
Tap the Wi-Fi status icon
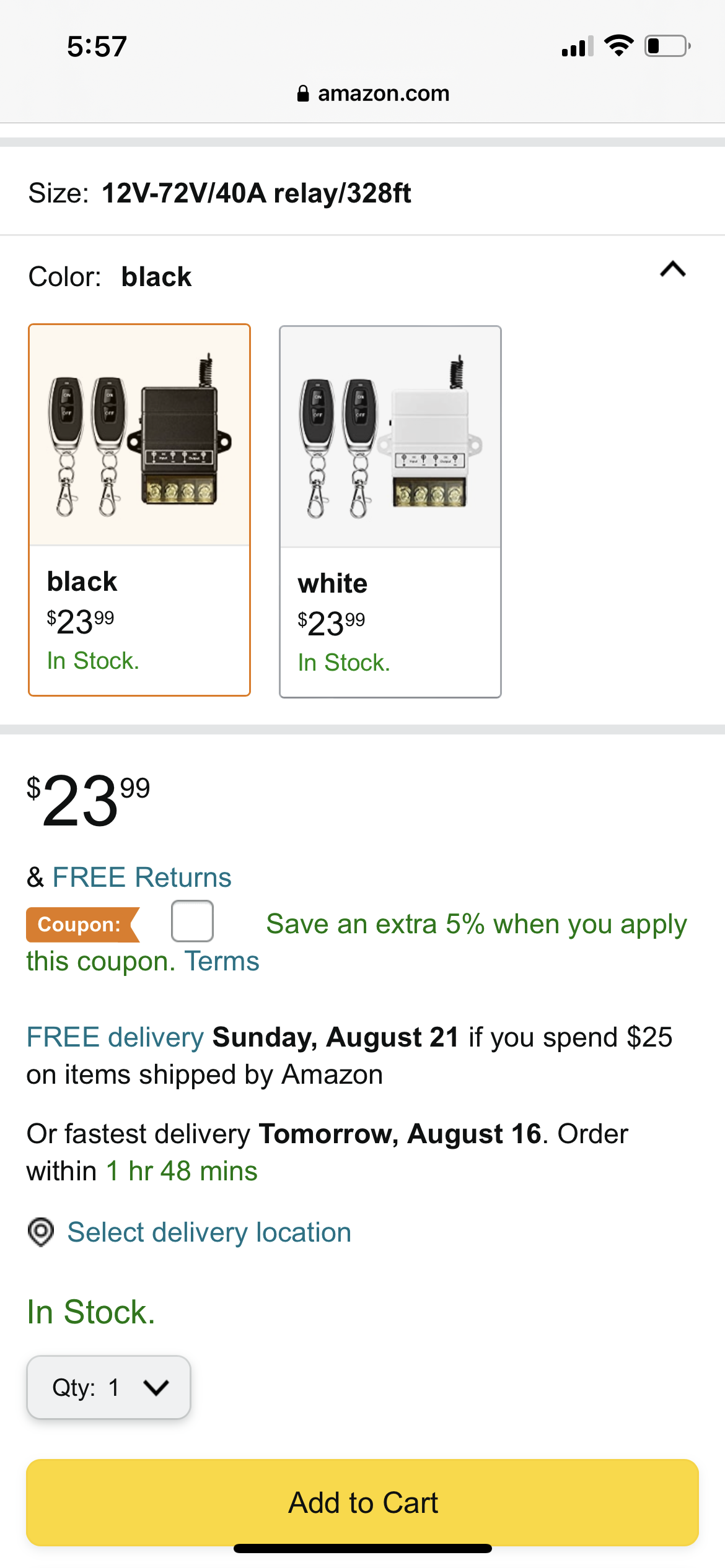pos(618,46)
